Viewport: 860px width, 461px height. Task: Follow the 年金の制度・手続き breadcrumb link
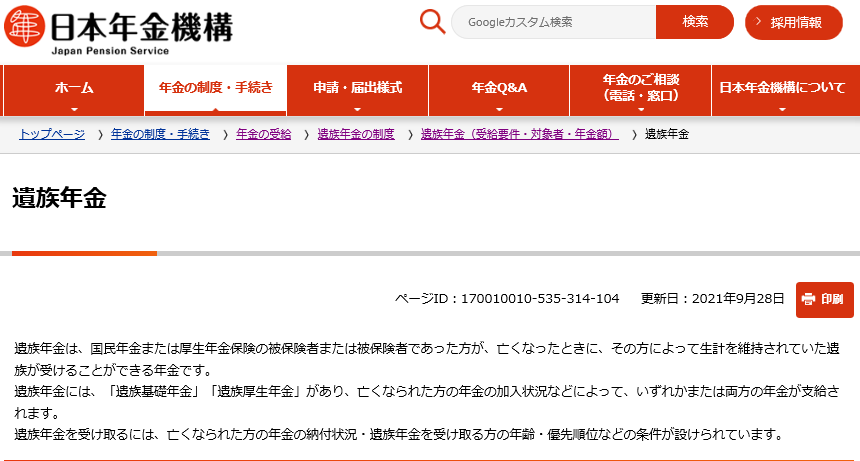click(x=160, y=134)
